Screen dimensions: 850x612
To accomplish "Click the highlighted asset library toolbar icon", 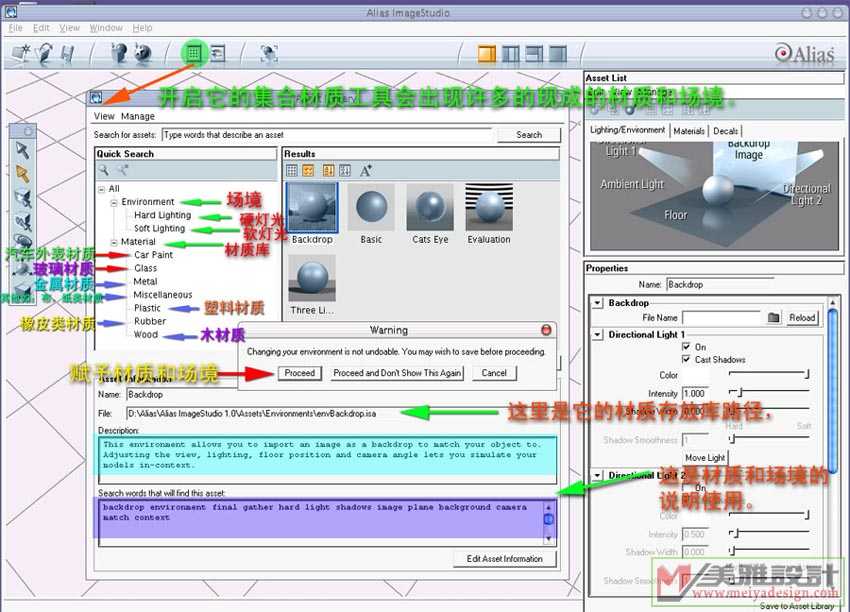I will pyautogui.click(x=194, y=53).
